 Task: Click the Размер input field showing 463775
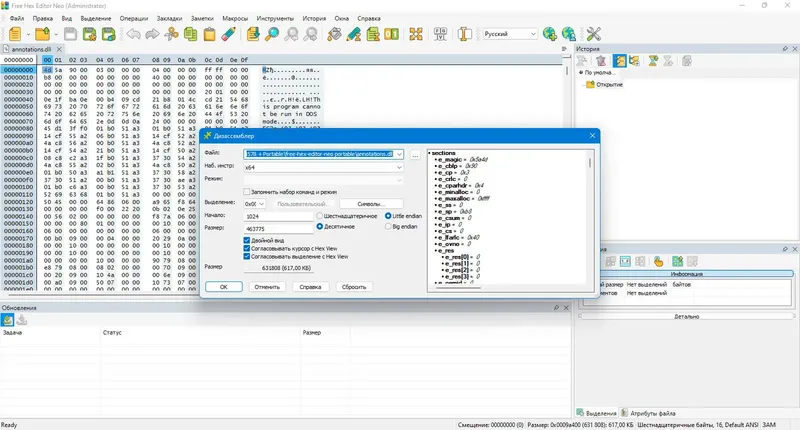coord(278,229)
